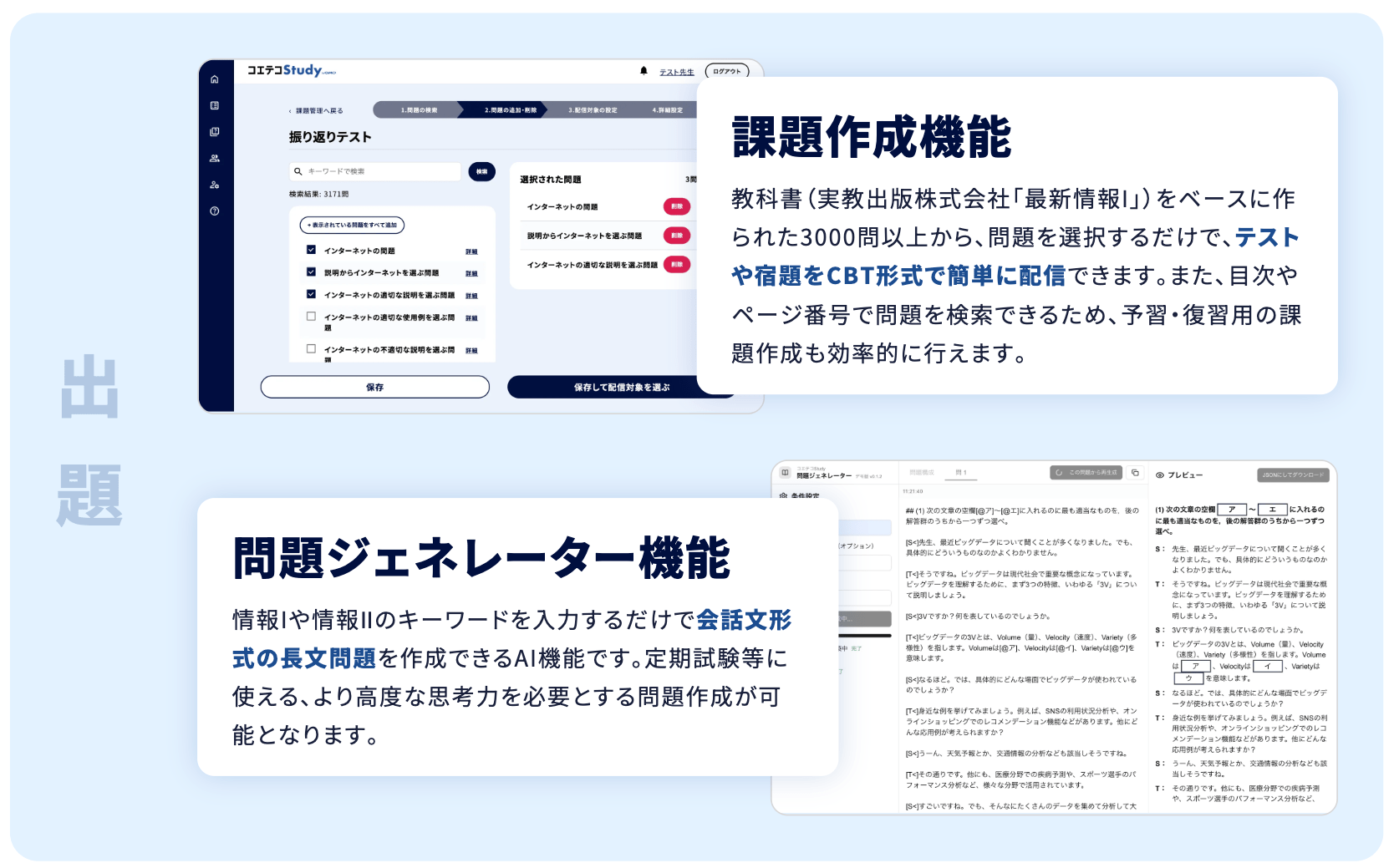The width and height of the screenshot is (1394, 868).
Task: Click 表示されている問題をすべて追加 button
Action: pyautogui.click(x=352, y=226)
